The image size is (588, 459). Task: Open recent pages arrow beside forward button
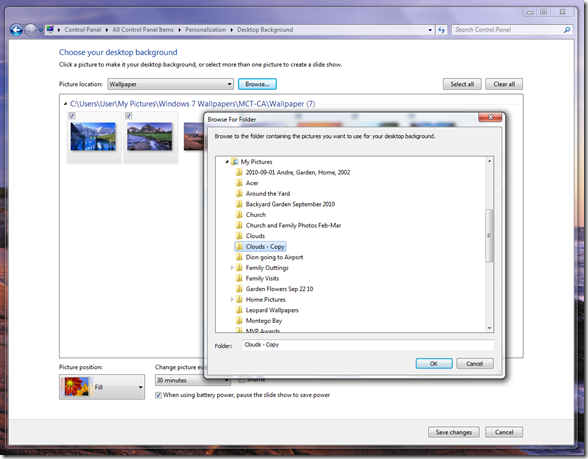pyautogui.click(x=40, y=30)
